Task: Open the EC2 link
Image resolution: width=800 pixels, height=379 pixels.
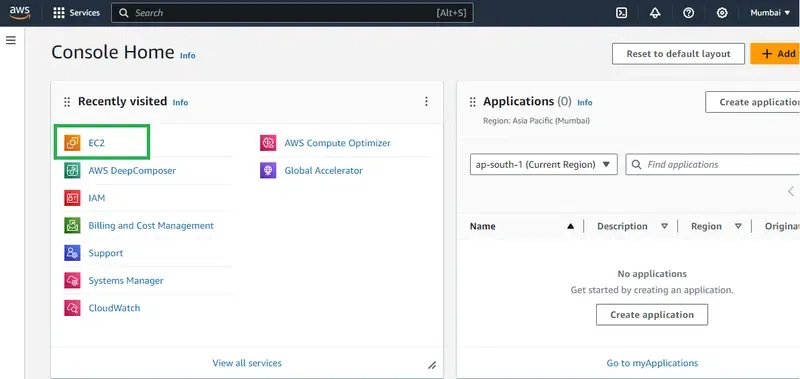Action: pyautogui.click(x=96, y=143)
